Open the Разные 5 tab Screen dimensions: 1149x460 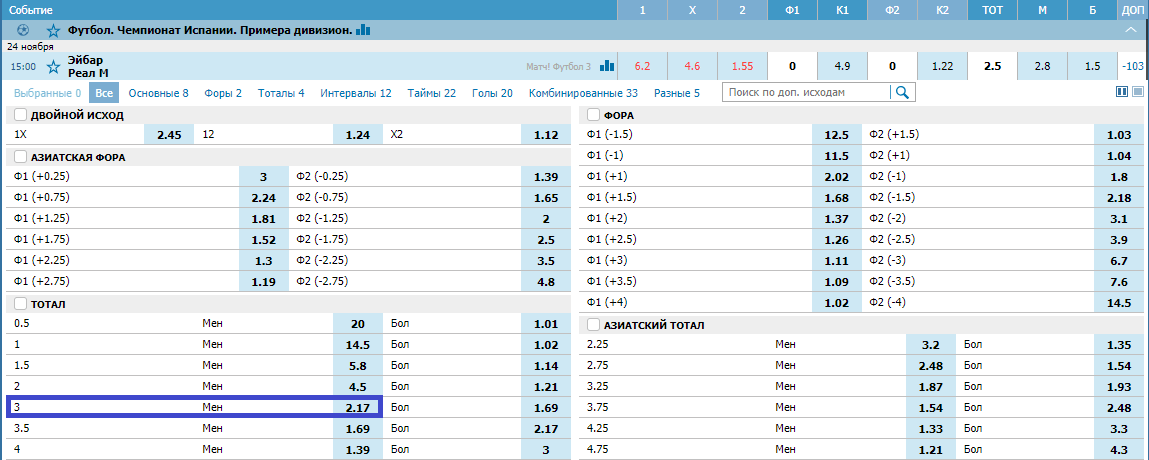click(x=676, y=93)
